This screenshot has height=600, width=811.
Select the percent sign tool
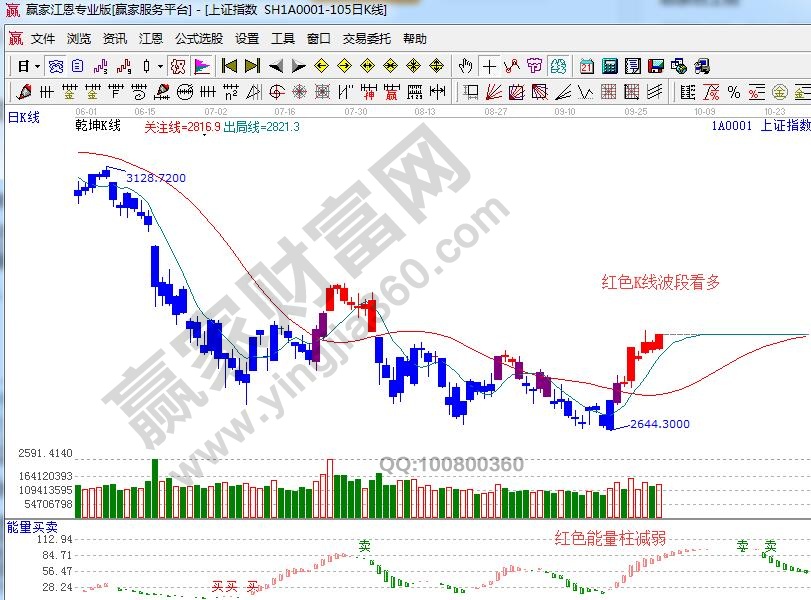coord(734,93)
